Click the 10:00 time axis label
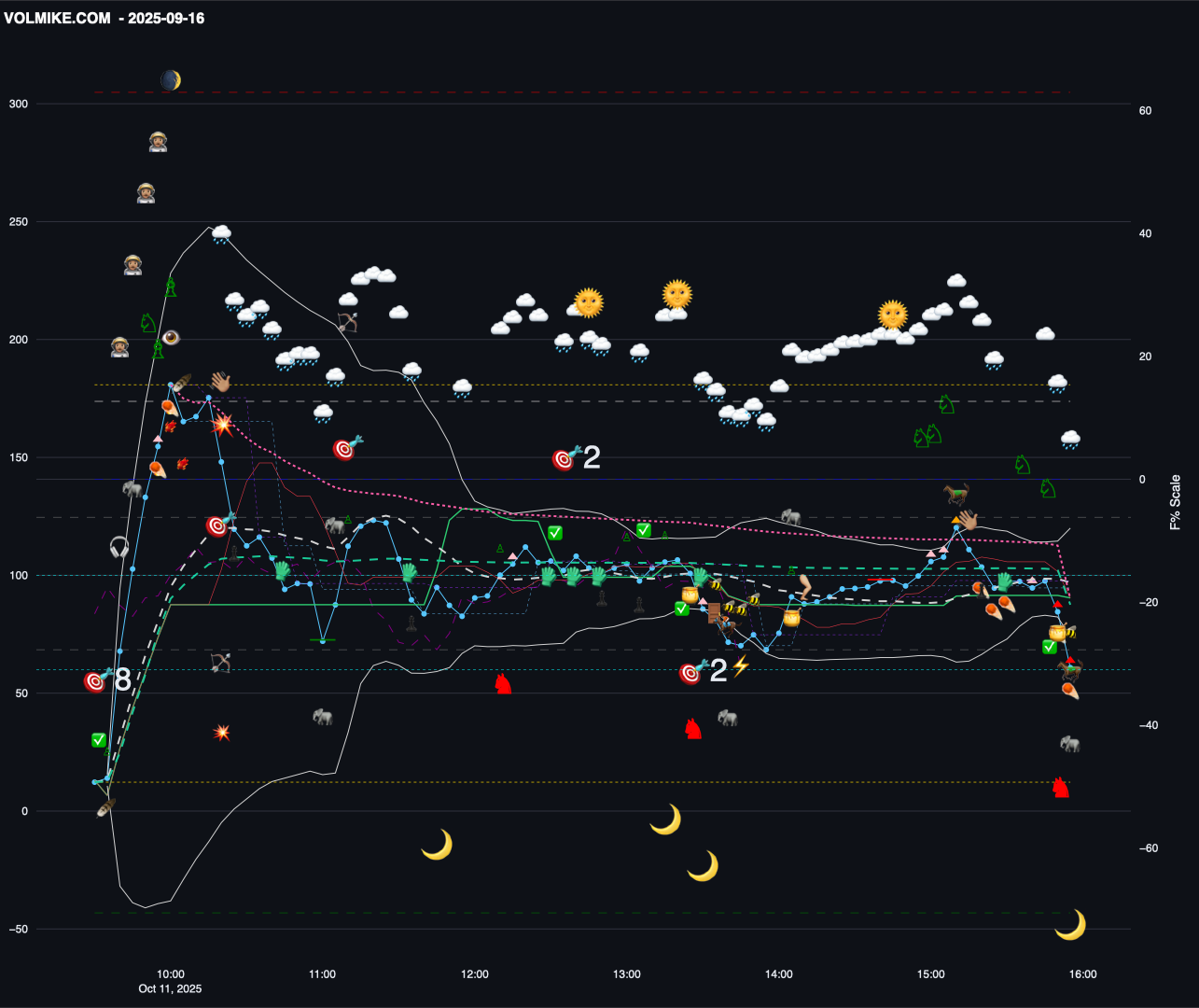 pos(170,974)
